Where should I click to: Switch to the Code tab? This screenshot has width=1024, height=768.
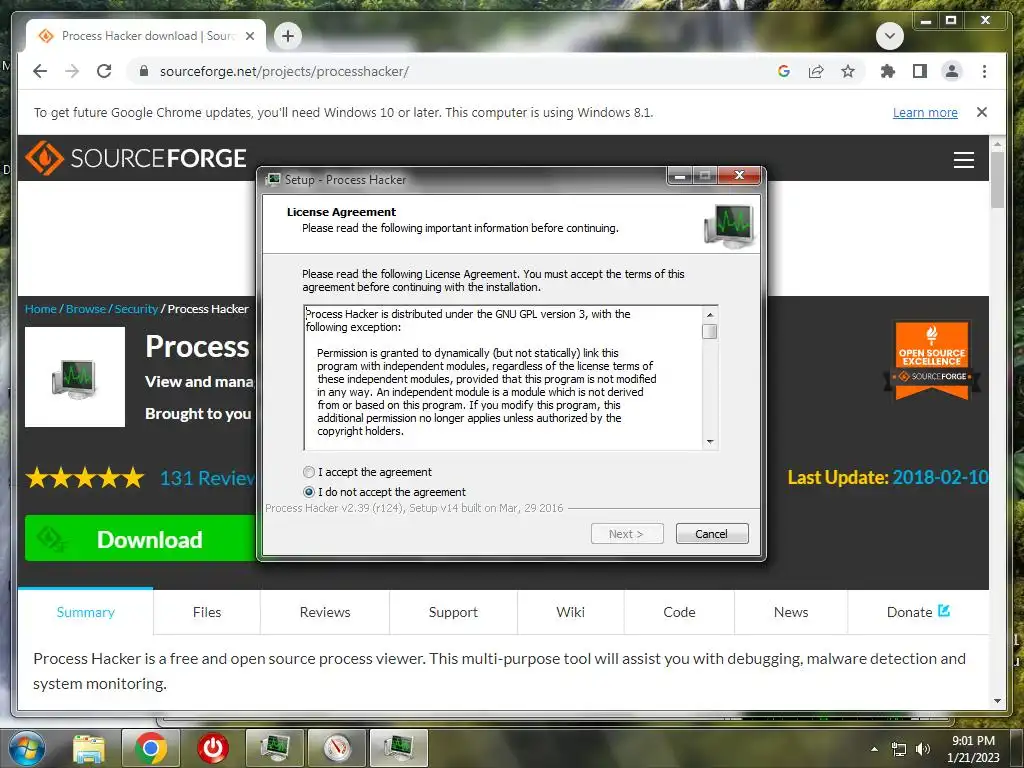(x=679, y=612)
